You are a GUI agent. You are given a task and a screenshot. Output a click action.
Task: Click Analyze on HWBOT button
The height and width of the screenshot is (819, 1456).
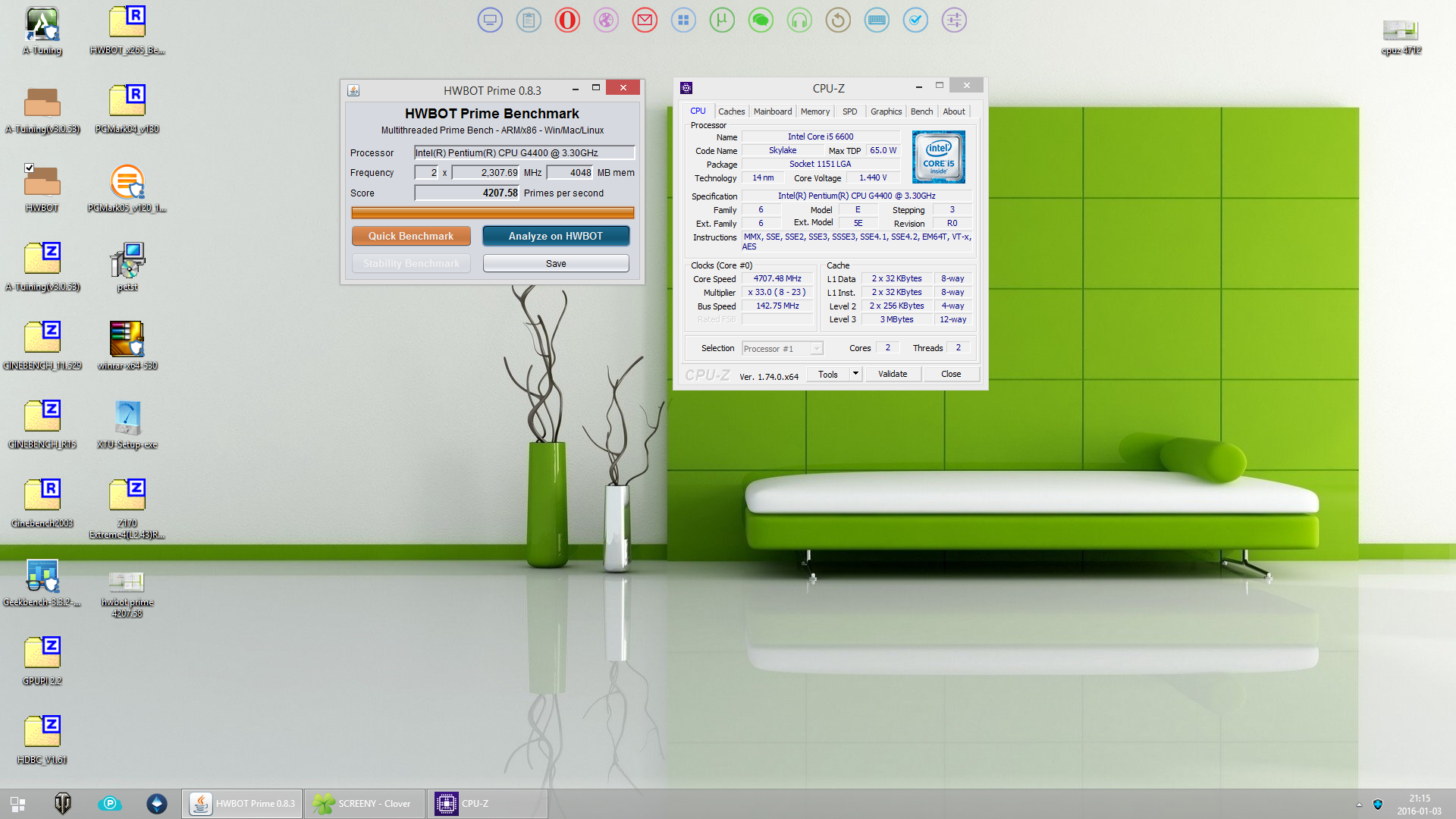point(556,236)
